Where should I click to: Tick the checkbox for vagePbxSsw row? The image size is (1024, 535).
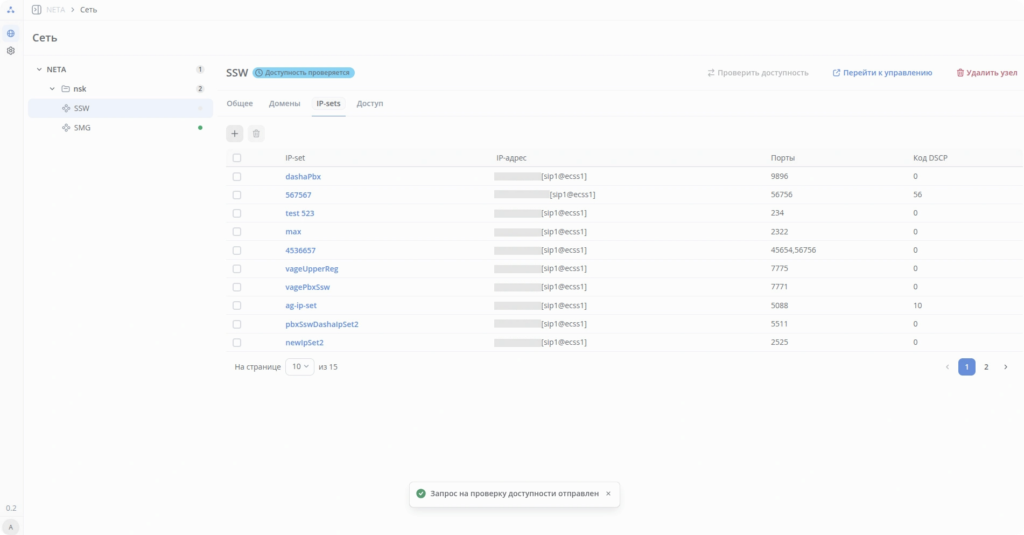(x=236, y=287)
